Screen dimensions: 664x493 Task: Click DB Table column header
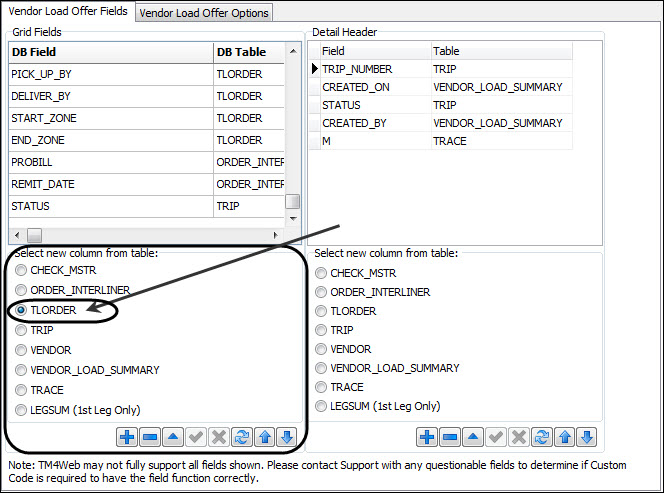tap(249, 53)
